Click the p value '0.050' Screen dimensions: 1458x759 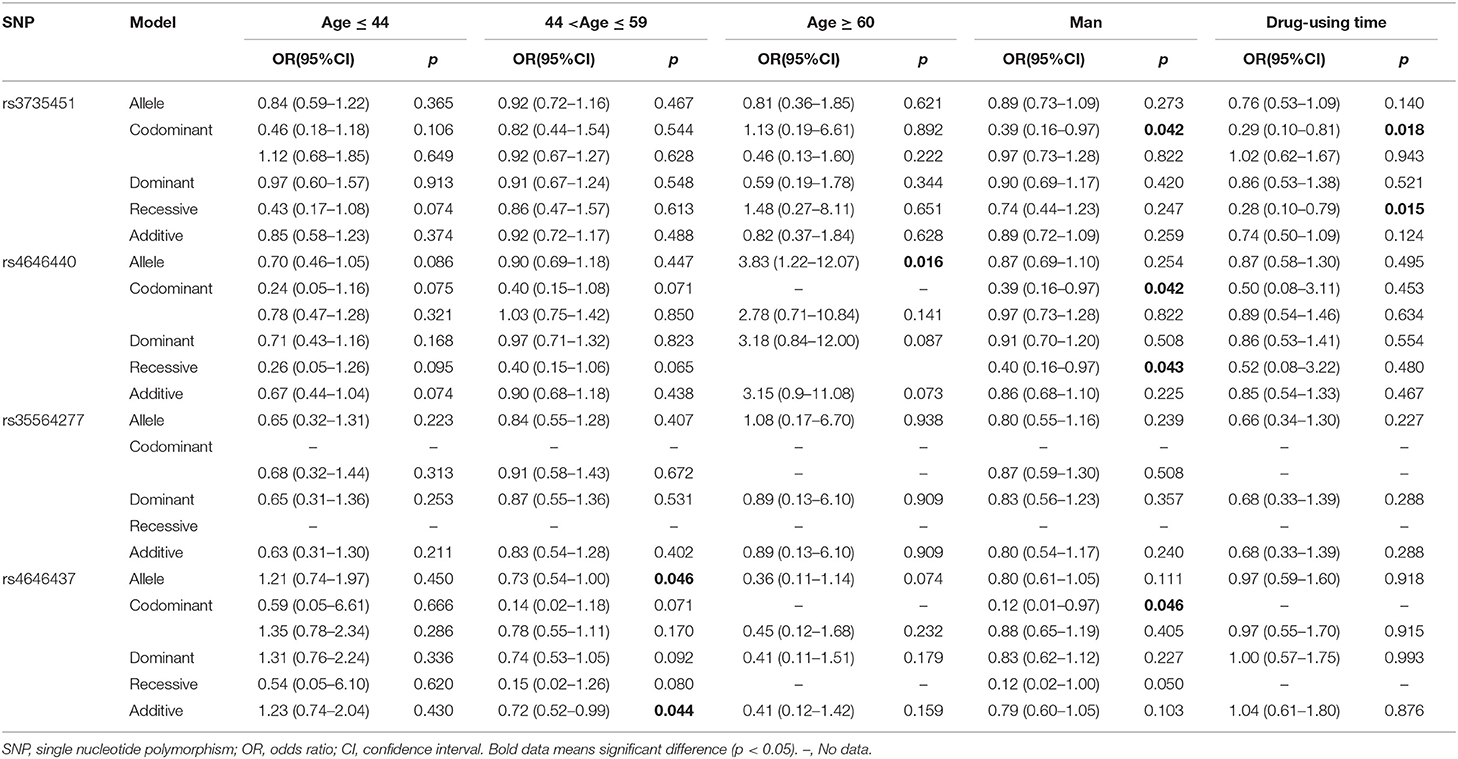[1162, 685]
